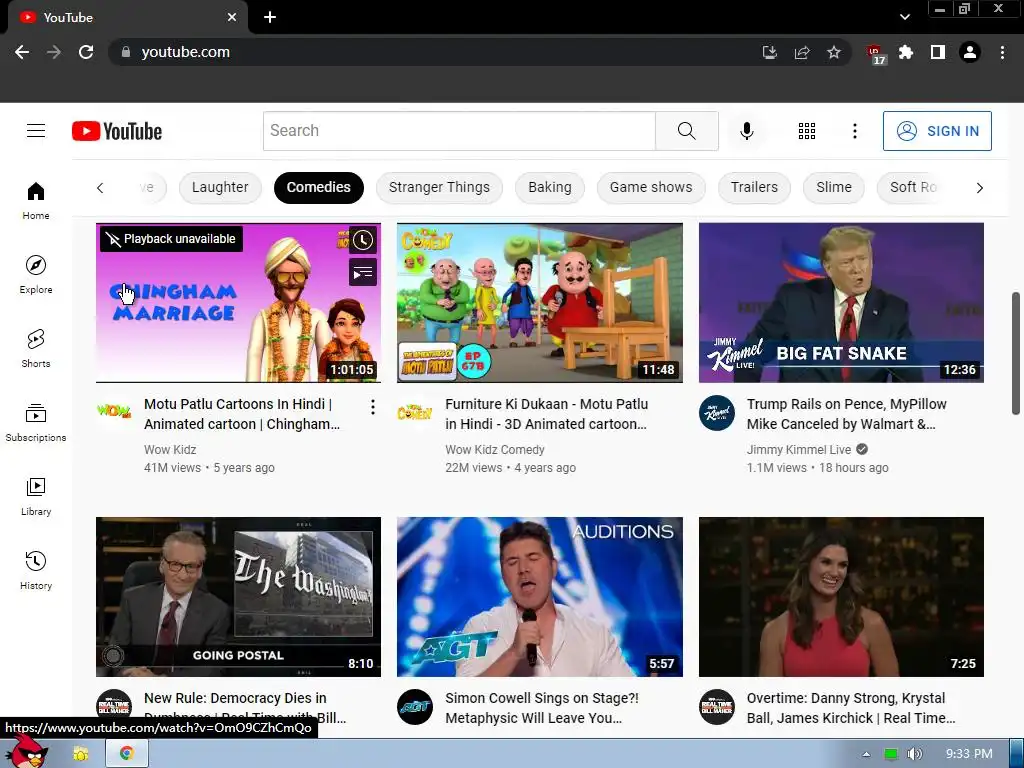Open Subscriptions in the sidebar
This screenshot has height=768, width=1024.
click(x=36, y=423)
